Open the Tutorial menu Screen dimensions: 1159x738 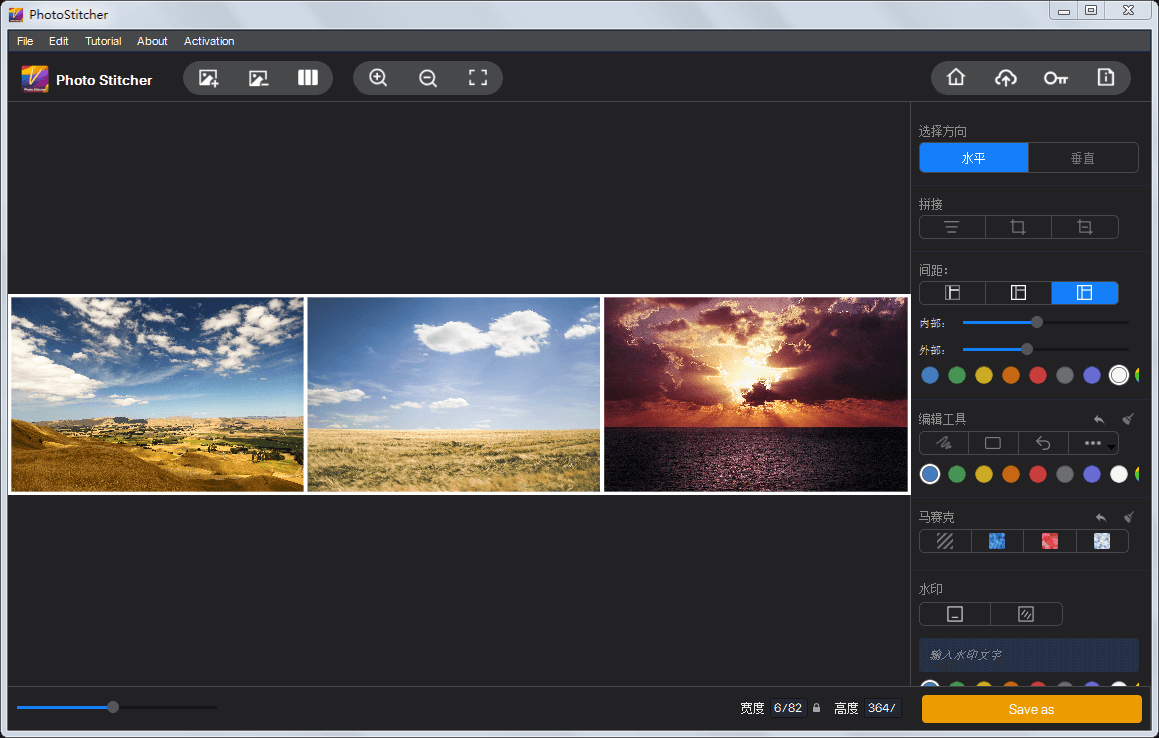[x=103, y=41]
